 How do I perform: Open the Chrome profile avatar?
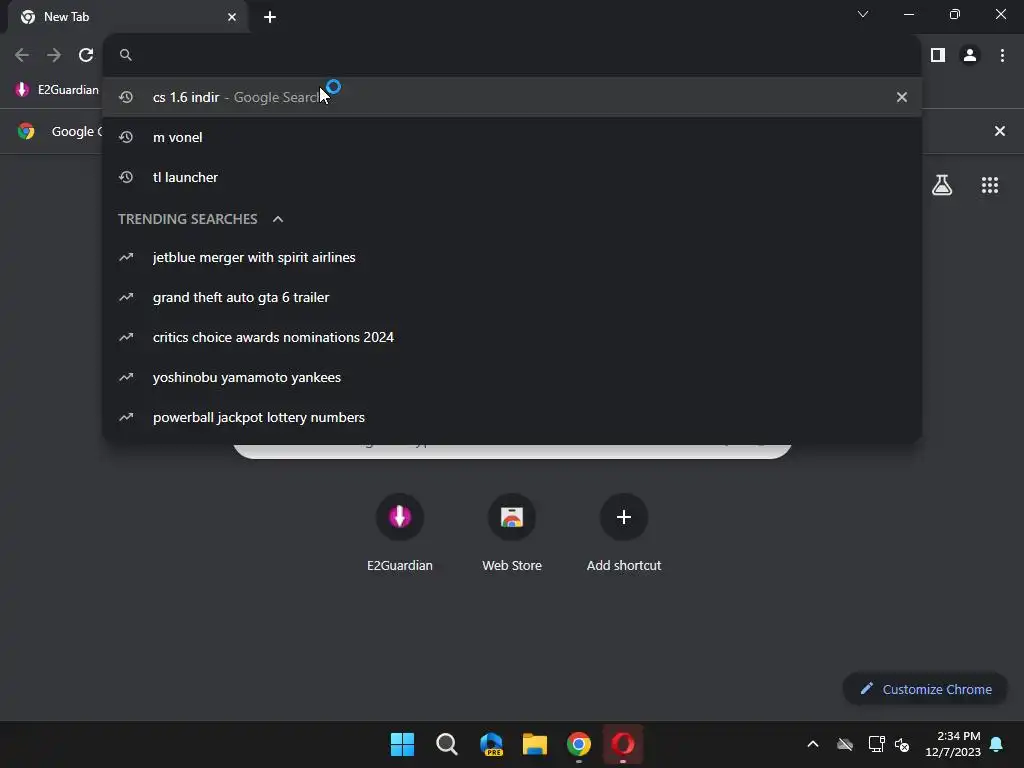point(970,56)
